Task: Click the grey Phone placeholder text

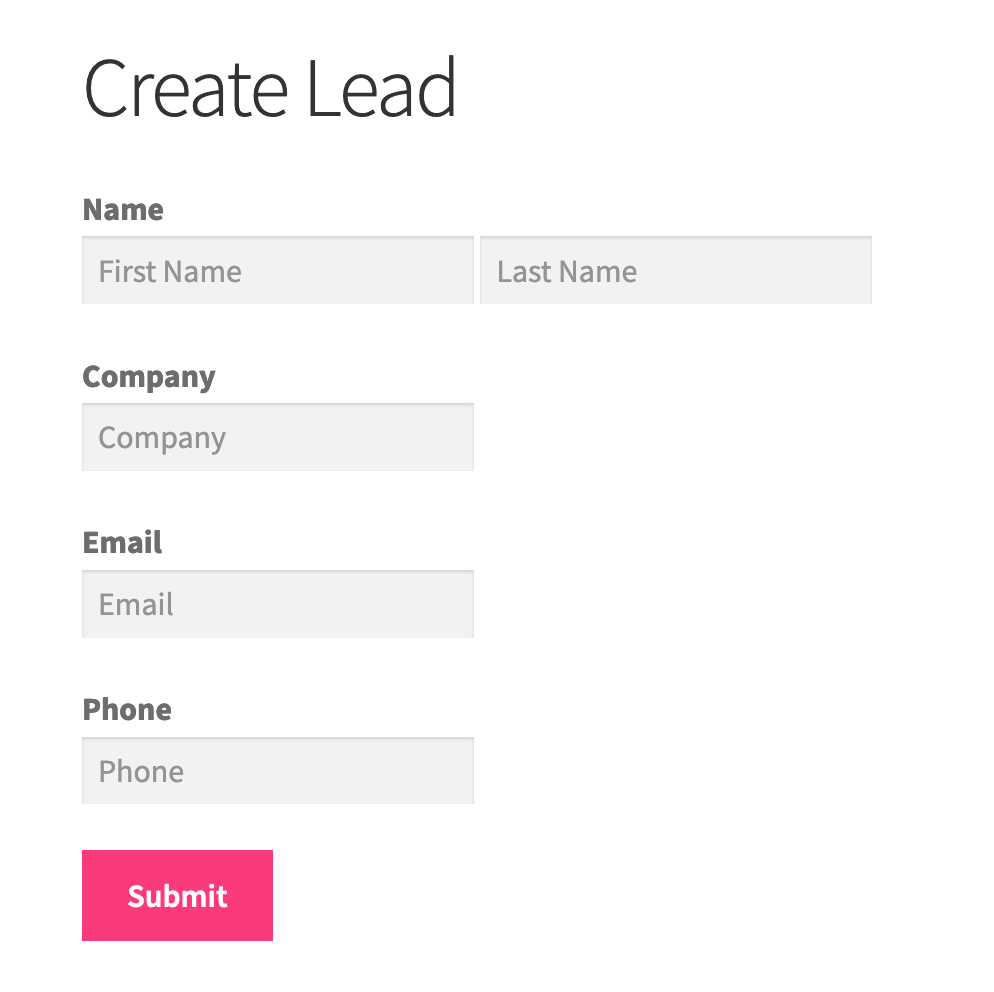Action: tap(141, 771)
